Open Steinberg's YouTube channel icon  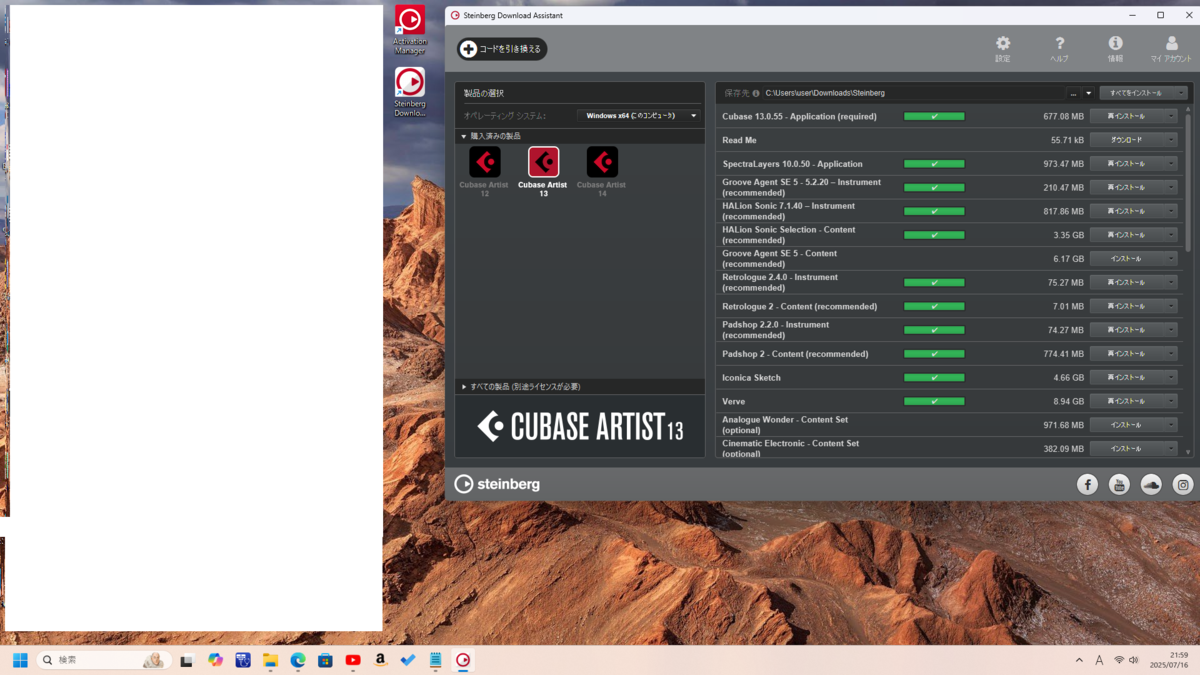click(x=1119, y=484)
